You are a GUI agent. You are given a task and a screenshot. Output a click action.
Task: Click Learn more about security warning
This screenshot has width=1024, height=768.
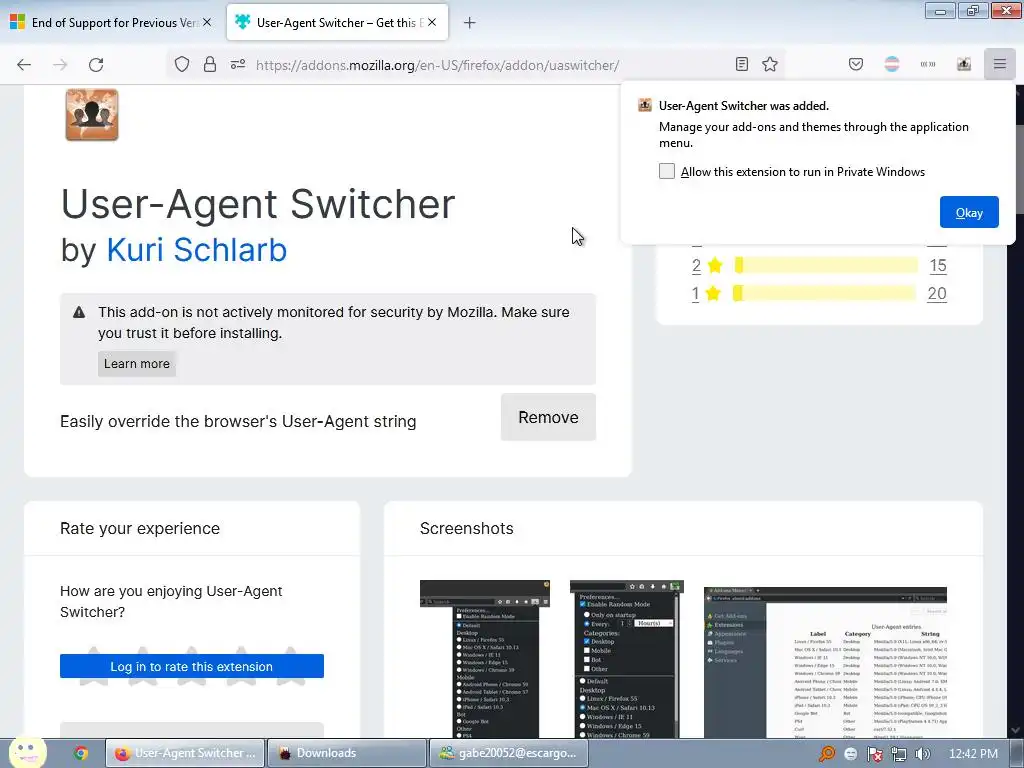[x=136, y=364]
